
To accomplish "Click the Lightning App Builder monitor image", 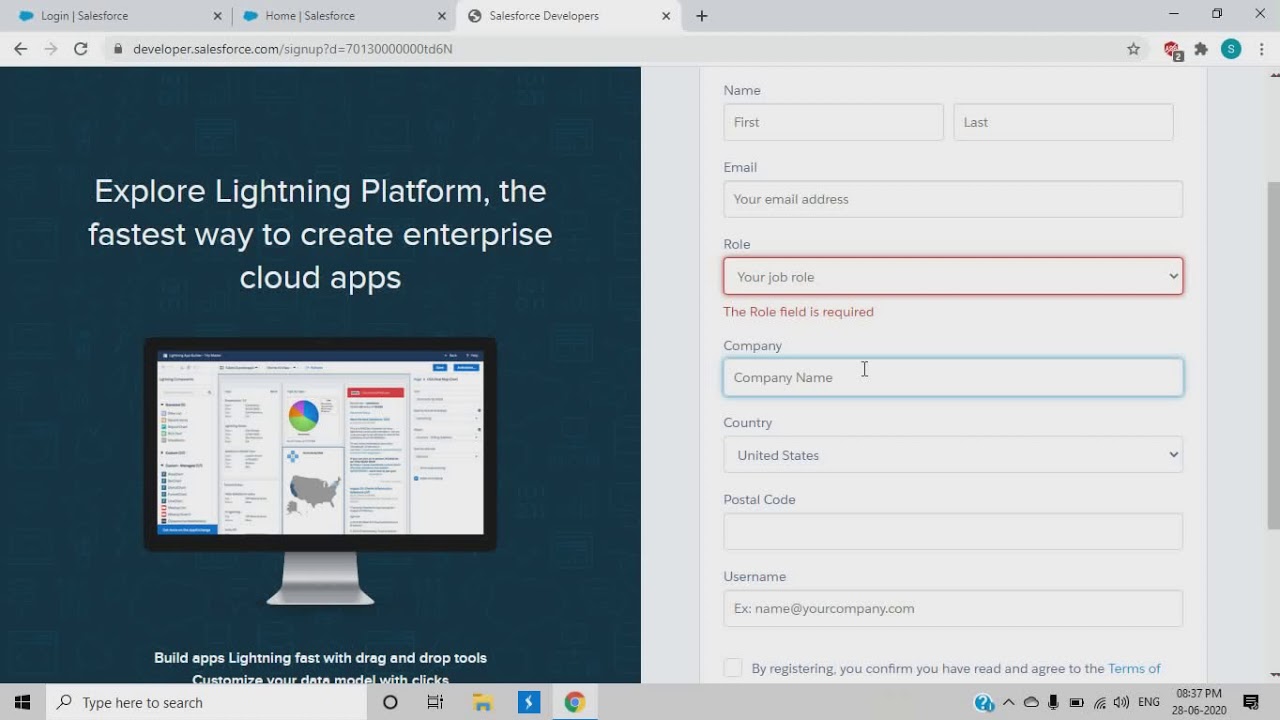I will click(320, 470).
